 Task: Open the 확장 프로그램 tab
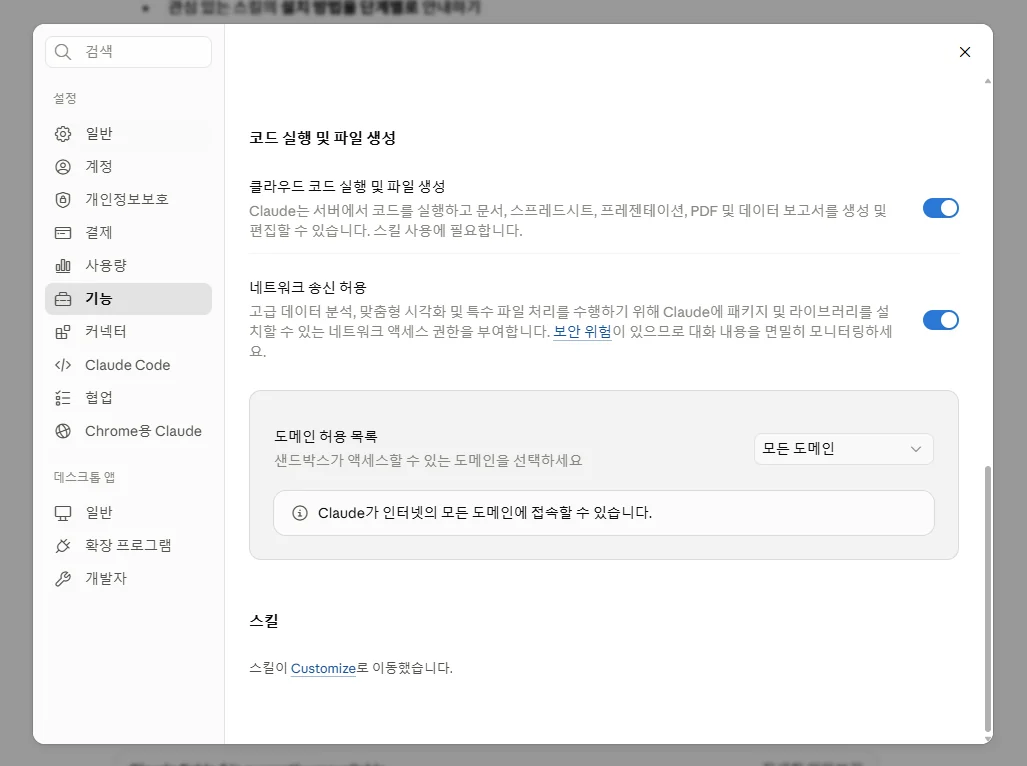point(128,545)
